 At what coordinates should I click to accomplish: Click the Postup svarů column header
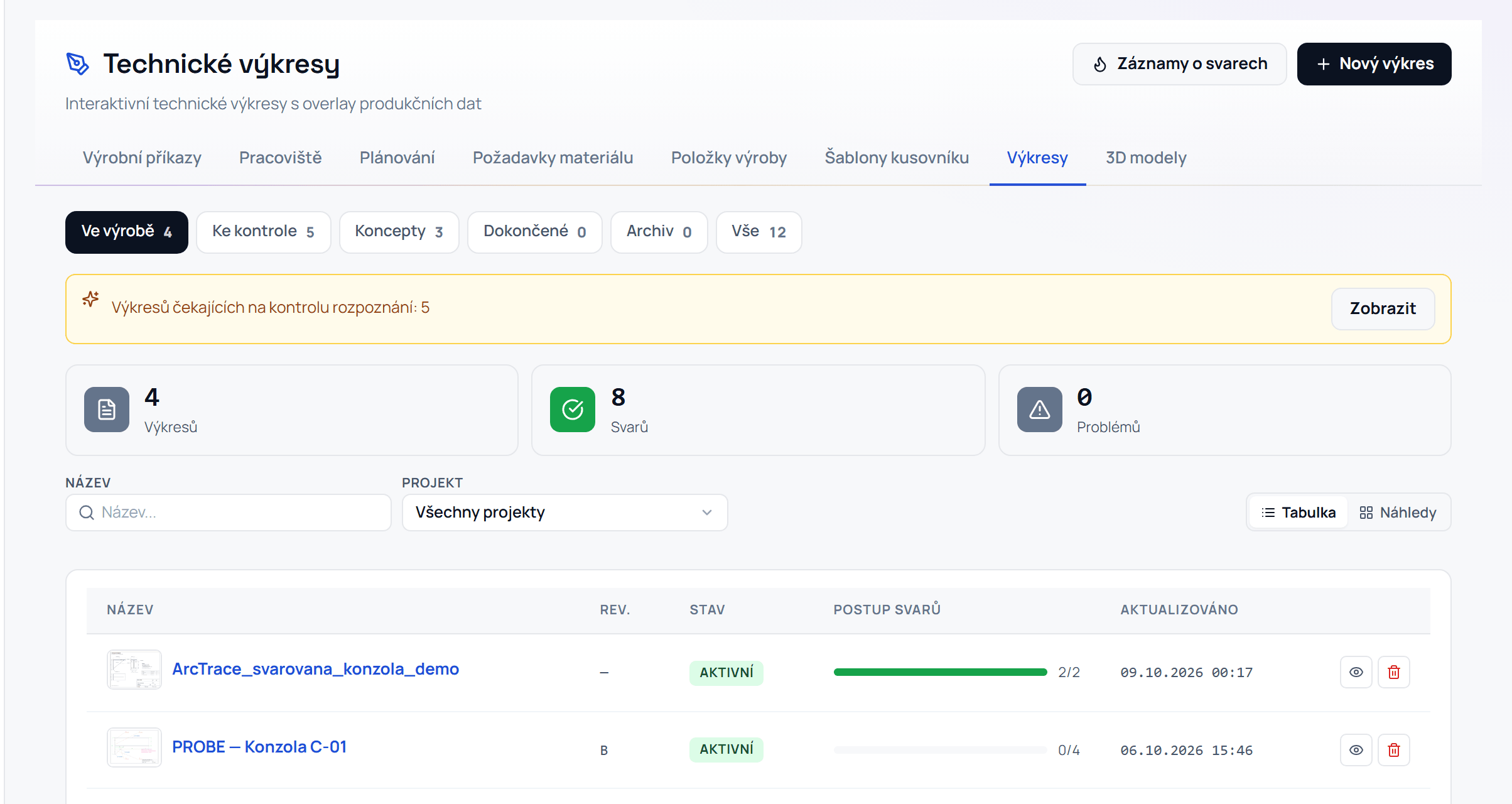[x=887, y=609]
